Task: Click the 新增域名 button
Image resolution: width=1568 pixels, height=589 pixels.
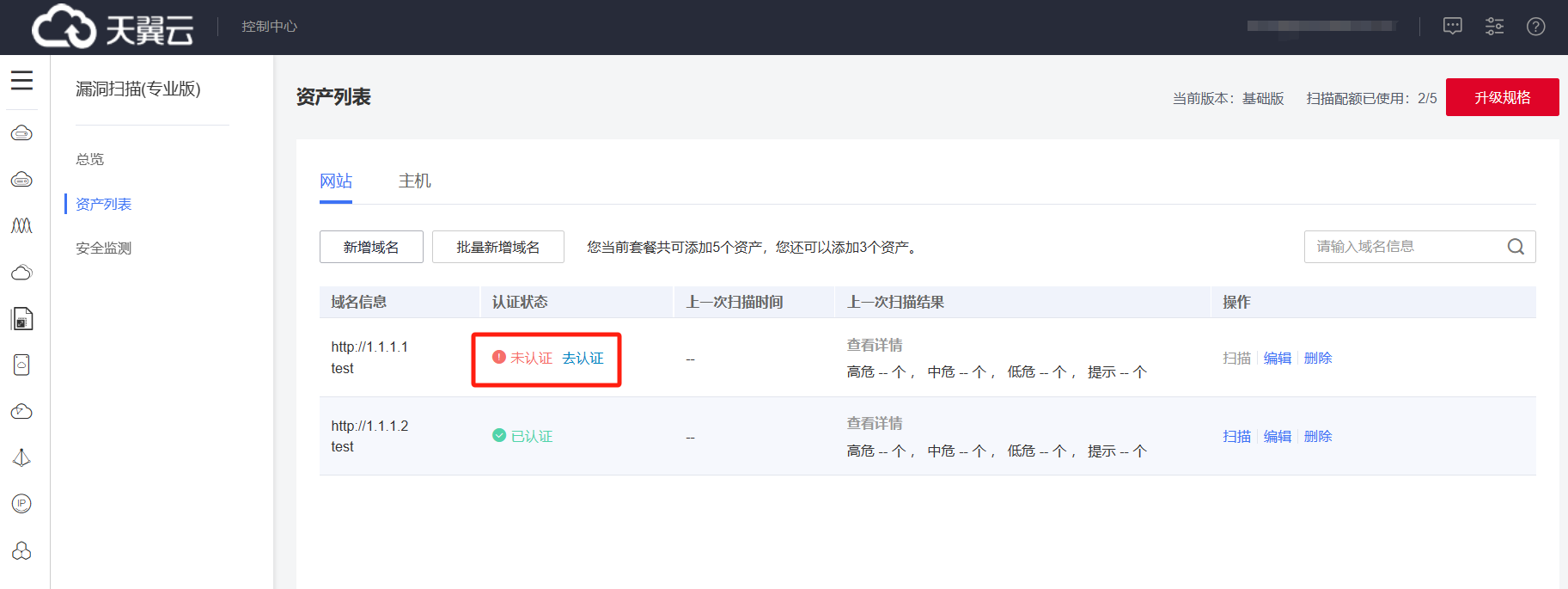Action: click(371, 247)
